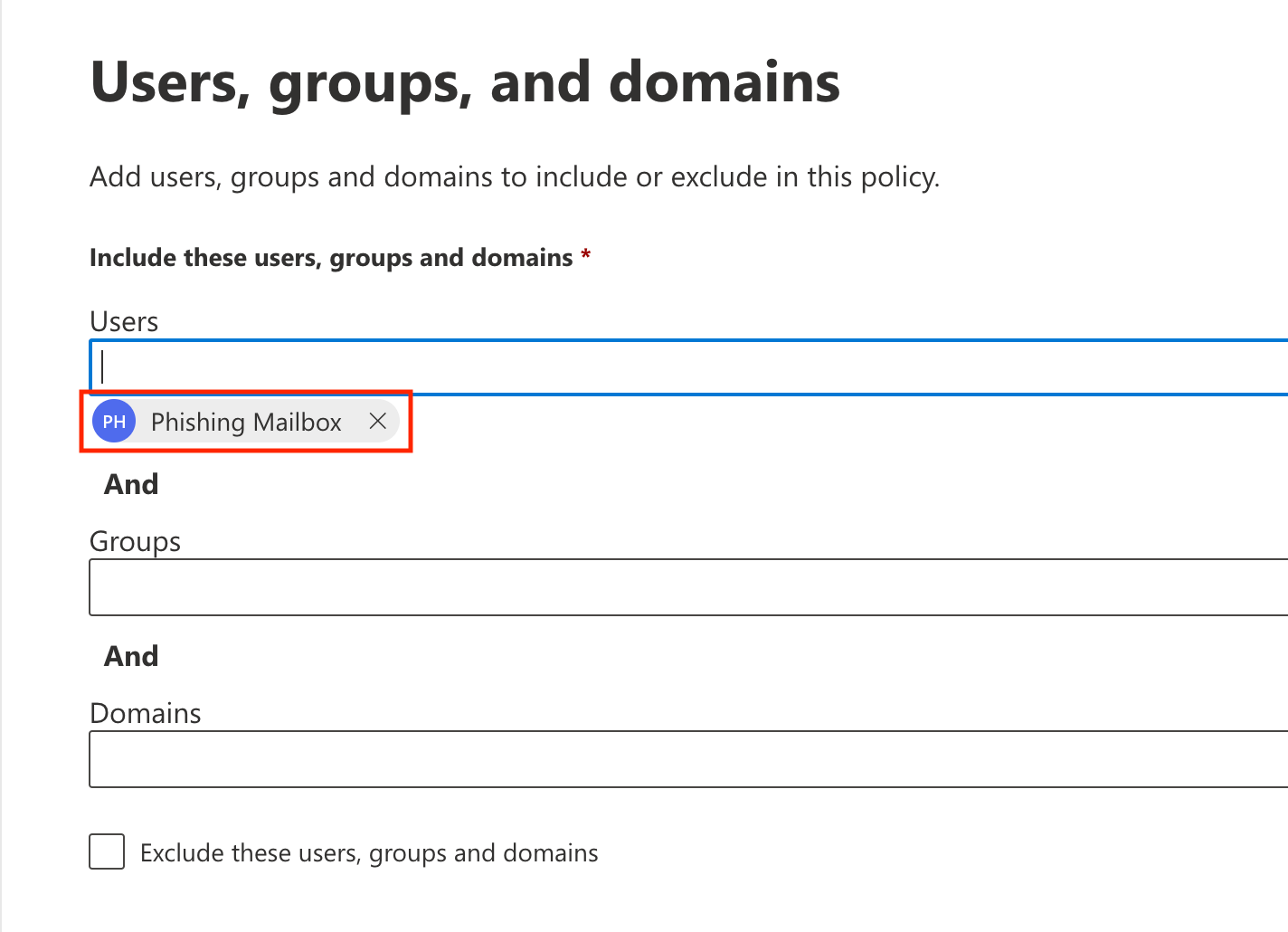Click the Groups field label
This screenshot has width=1288, height=932.
coord(135,541)
